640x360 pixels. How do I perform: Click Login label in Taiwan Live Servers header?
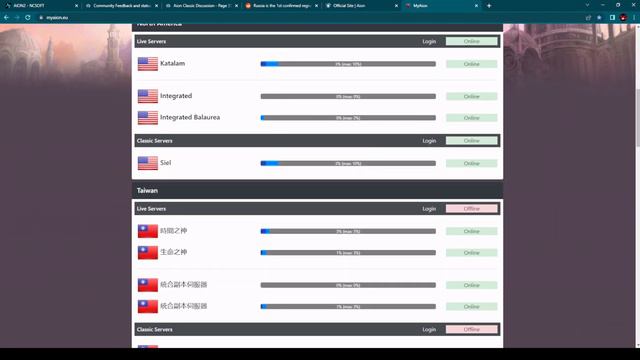[429, 209]
